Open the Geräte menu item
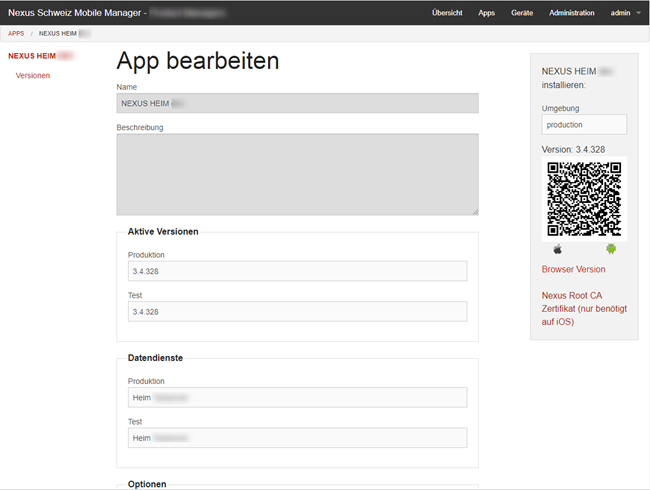650x490 pixels. (x=522, y=13)
